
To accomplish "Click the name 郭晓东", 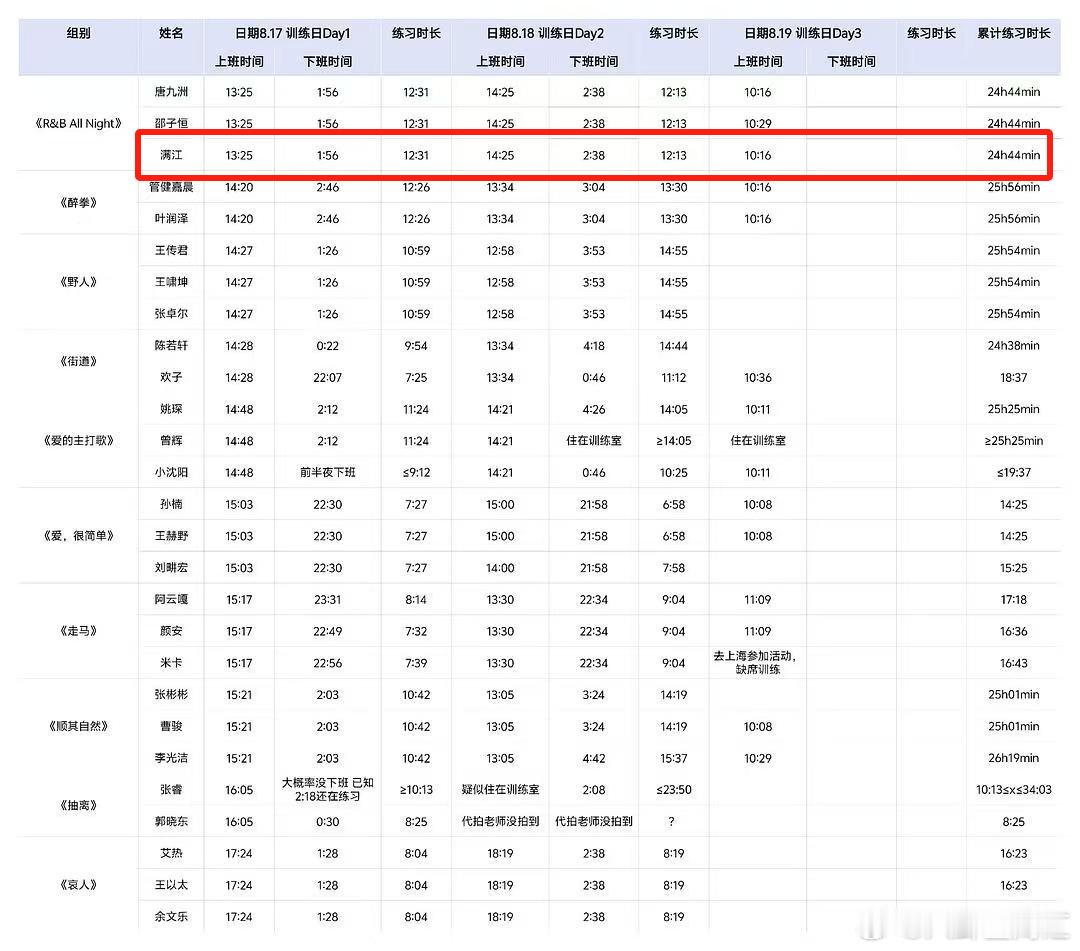I will (171, 821).
